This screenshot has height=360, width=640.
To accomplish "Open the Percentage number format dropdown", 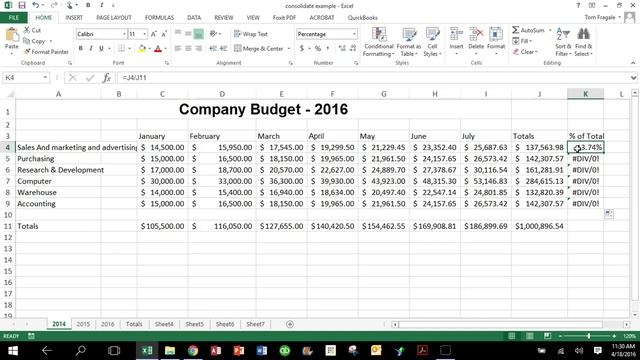I will pyautogui.click(x=354, y=34).
